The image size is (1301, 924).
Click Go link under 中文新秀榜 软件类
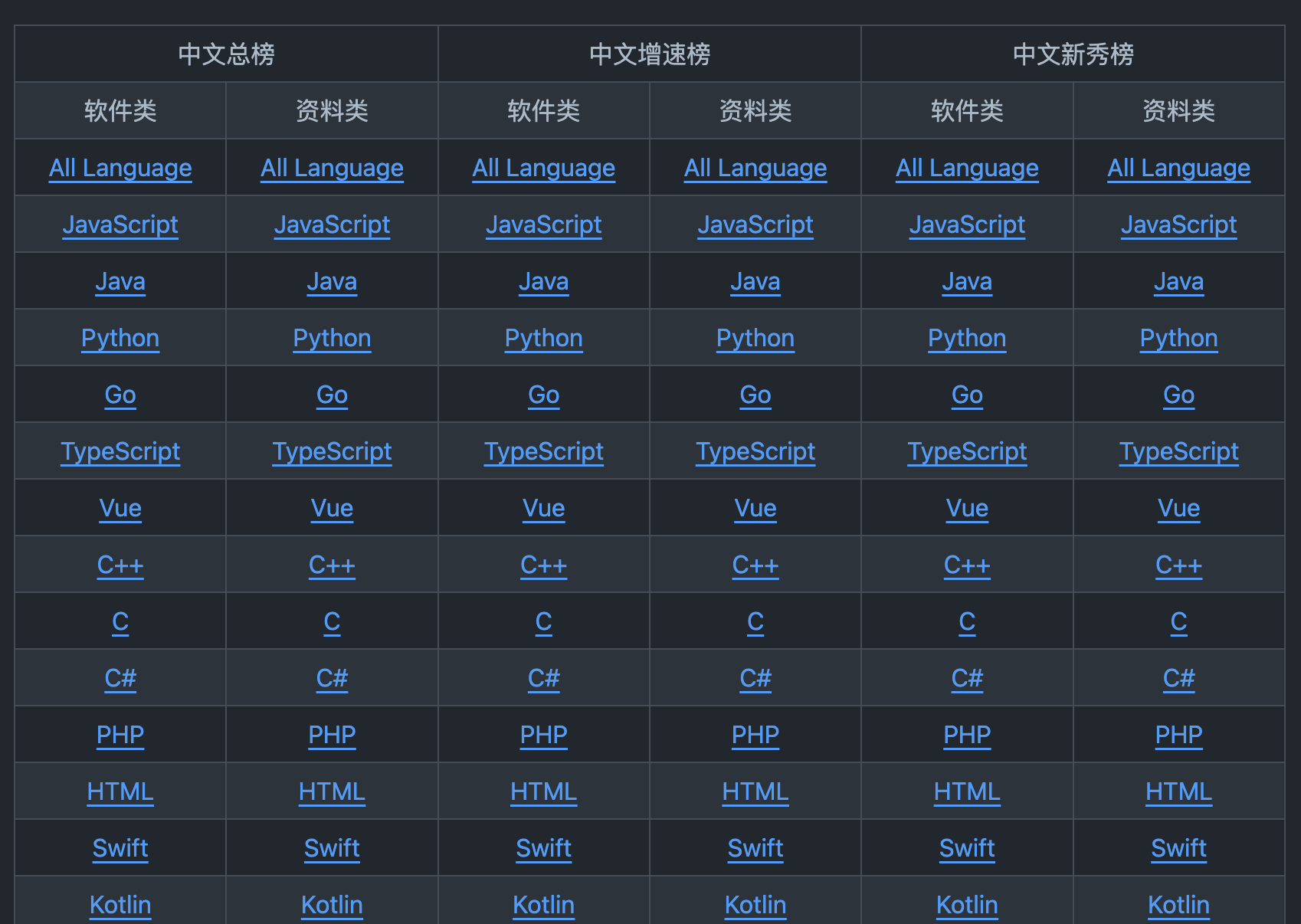coord(967,395)
